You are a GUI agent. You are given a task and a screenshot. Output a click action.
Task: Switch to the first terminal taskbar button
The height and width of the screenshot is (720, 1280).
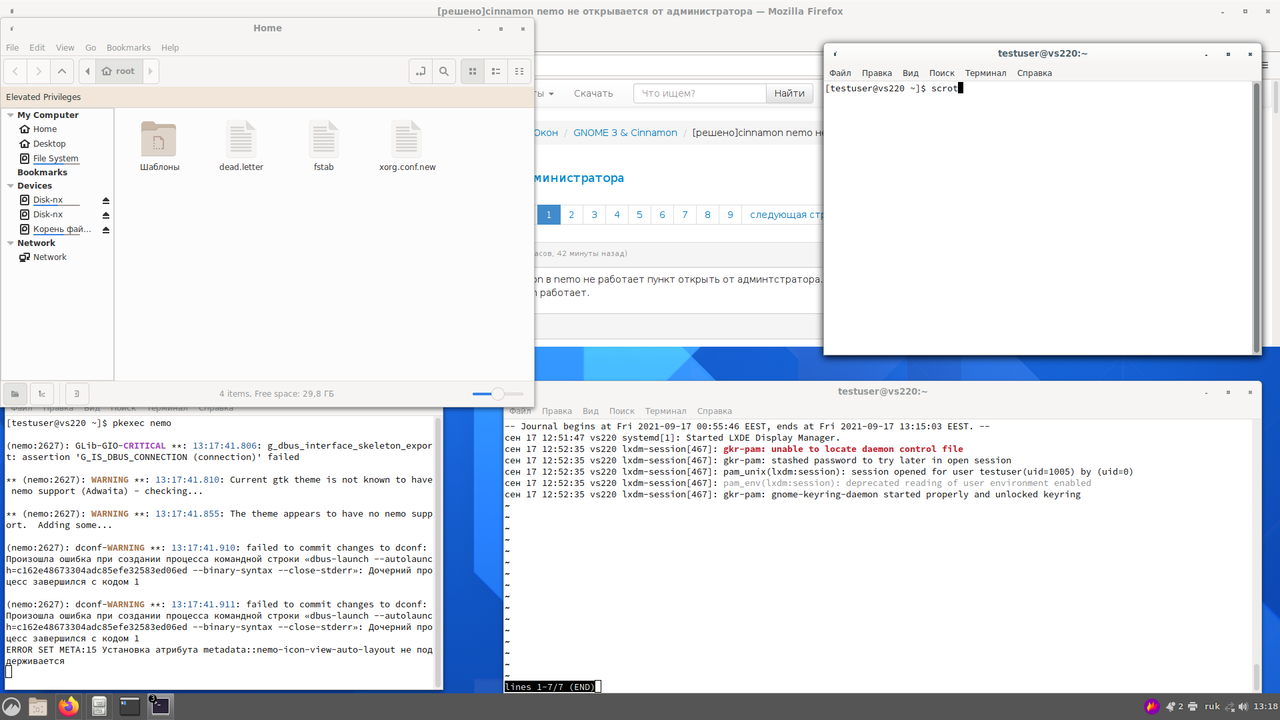[x=129, y=706]
